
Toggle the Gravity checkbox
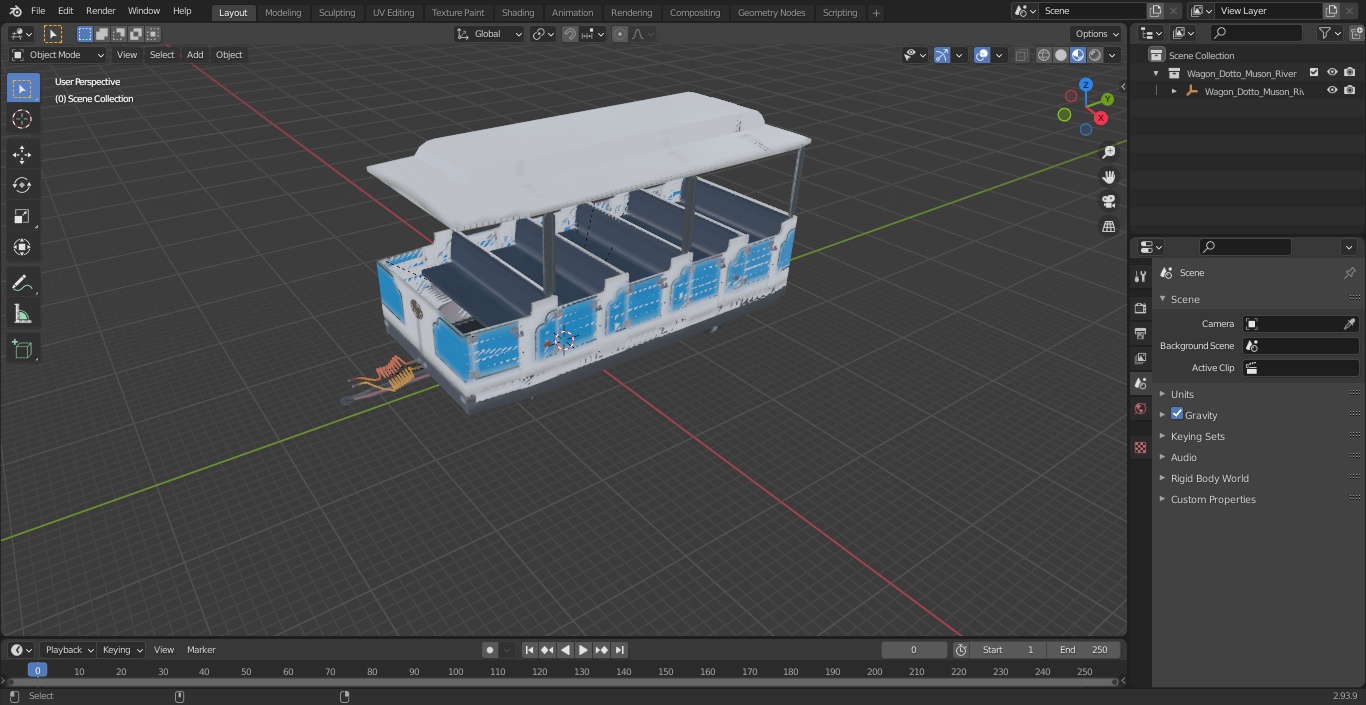1177,414
